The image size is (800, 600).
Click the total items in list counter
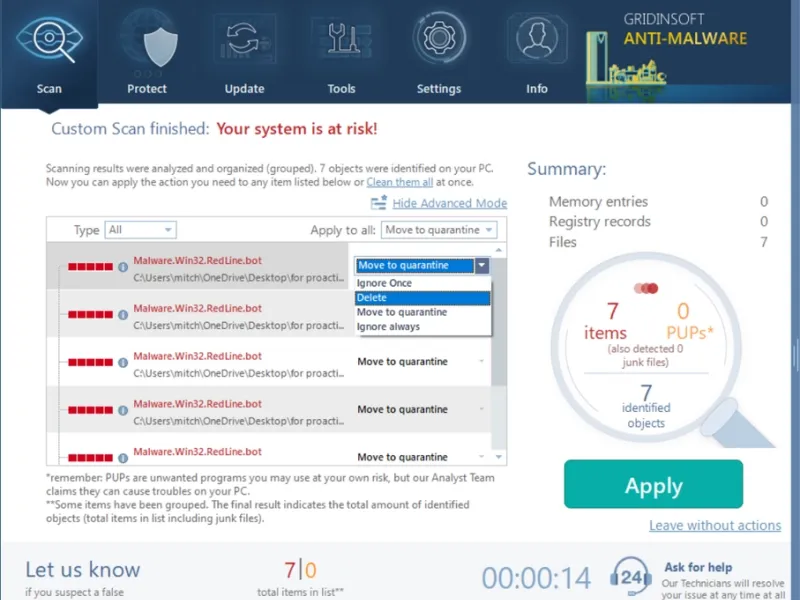point(300,579)
